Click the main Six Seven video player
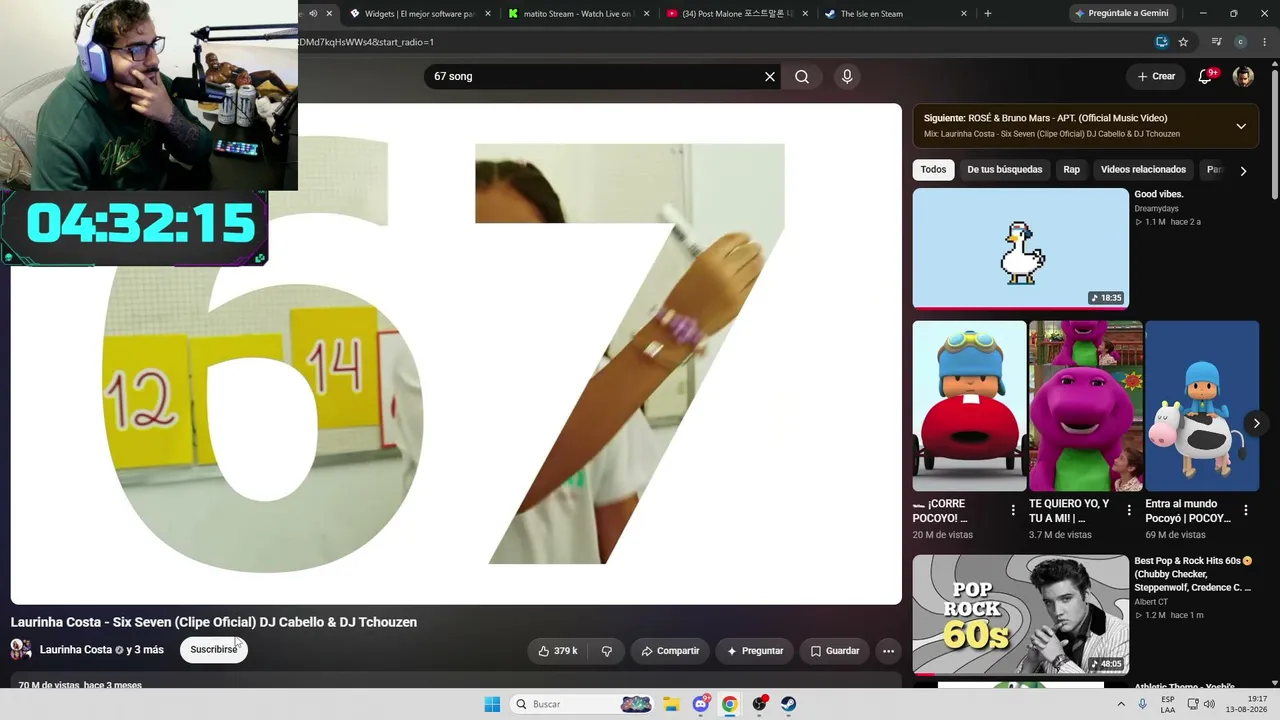 [456, 354]
